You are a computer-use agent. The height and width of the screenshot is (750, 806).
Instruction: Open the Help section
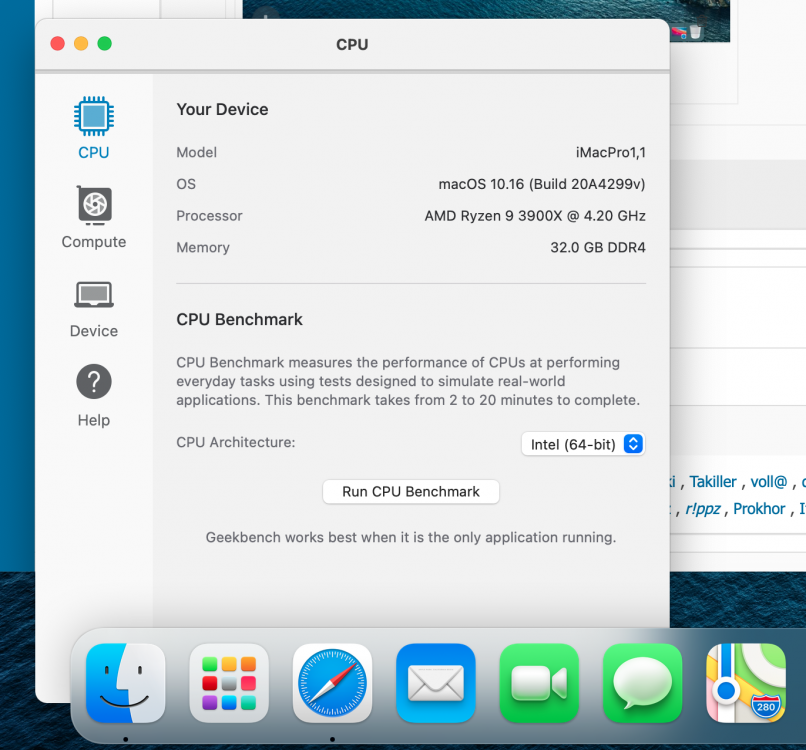[x=94, y=396]
